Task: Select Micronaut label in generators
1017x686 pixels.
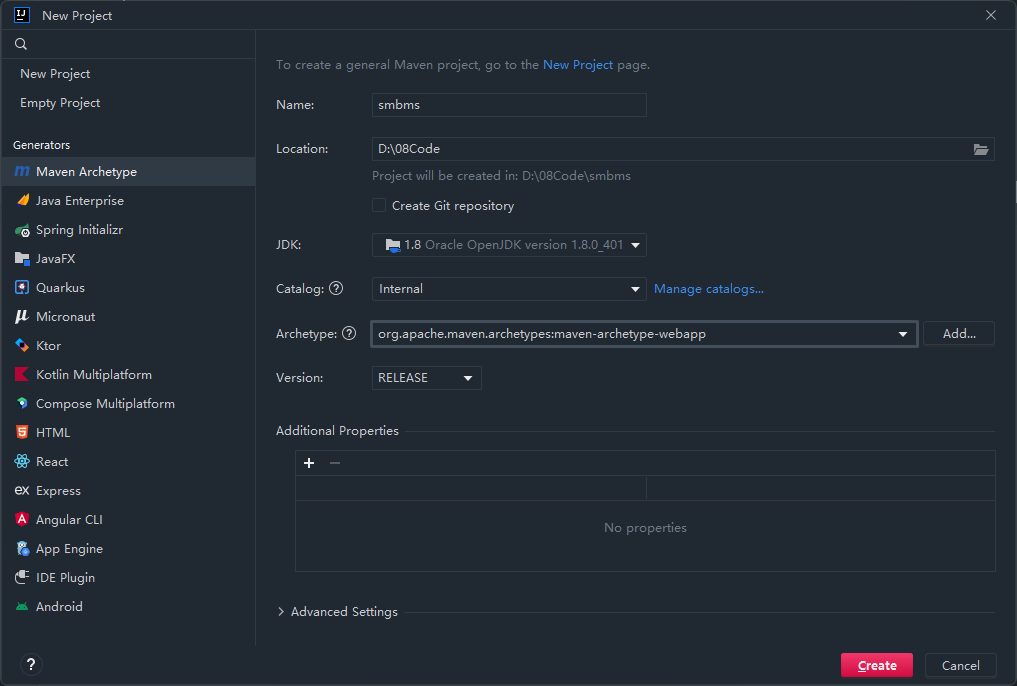Action: point(66,317)
